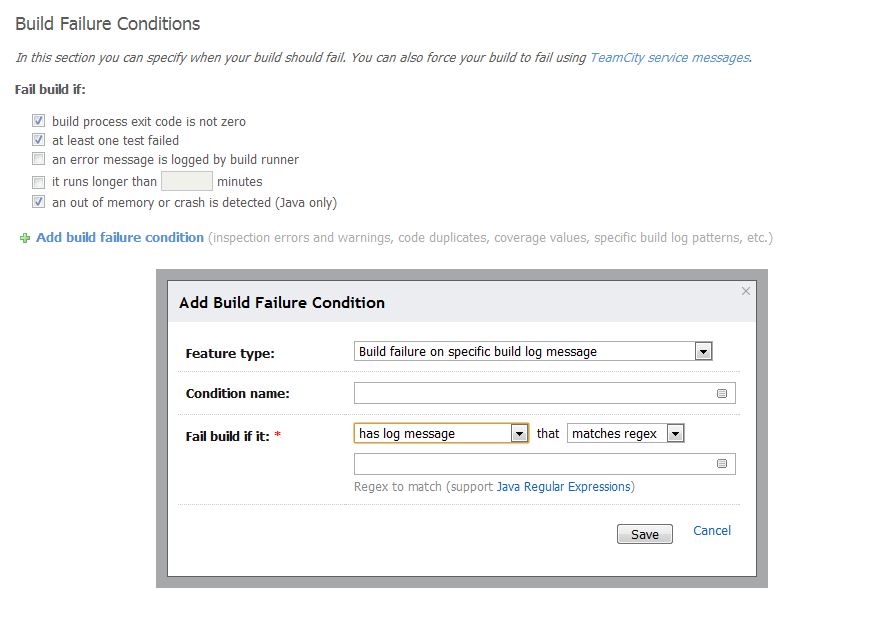Enable an error message is logged by build runner

pyautogui.click(x=38, y=159)
